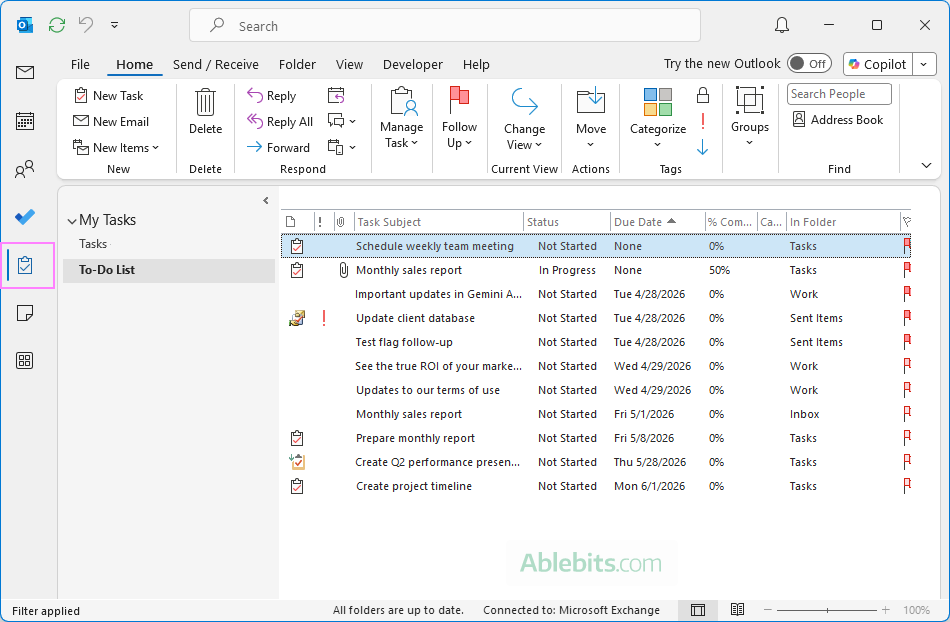Select the To-Do List folder
Image resolution: width=950 pixels, height=622 pixels.
click(169, 270)
